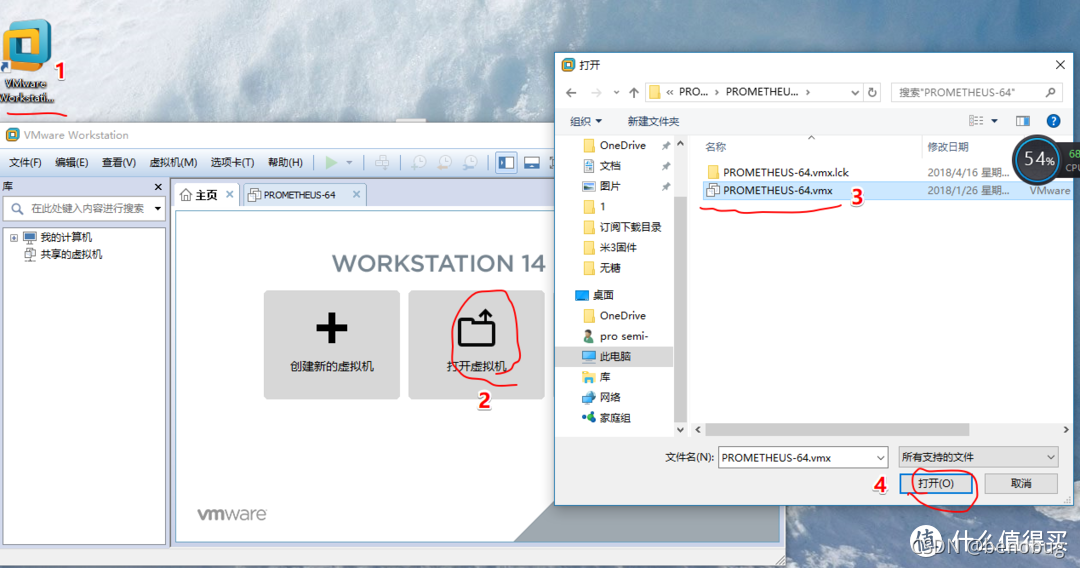Open the 文件(F) menu
Viewport: 1080px width, 568px height.
25,162
